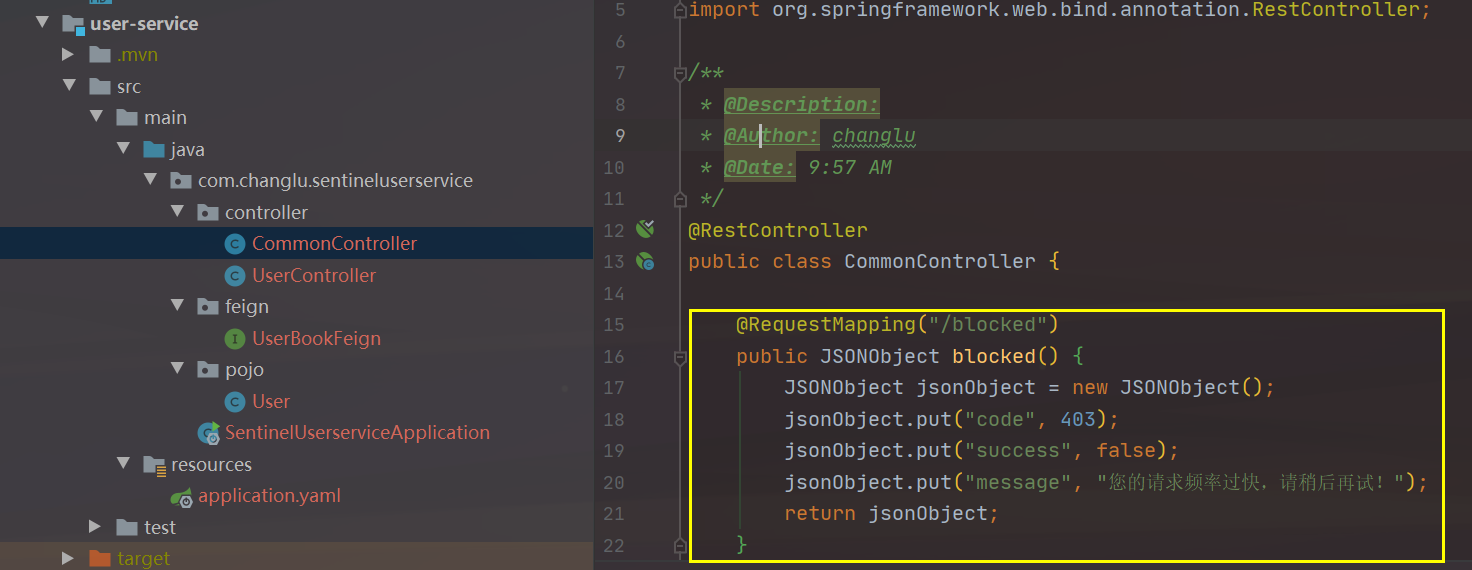Click the application.yaml Spring config icon
The image size is (1472, 570).
click(x=181, y=496)
